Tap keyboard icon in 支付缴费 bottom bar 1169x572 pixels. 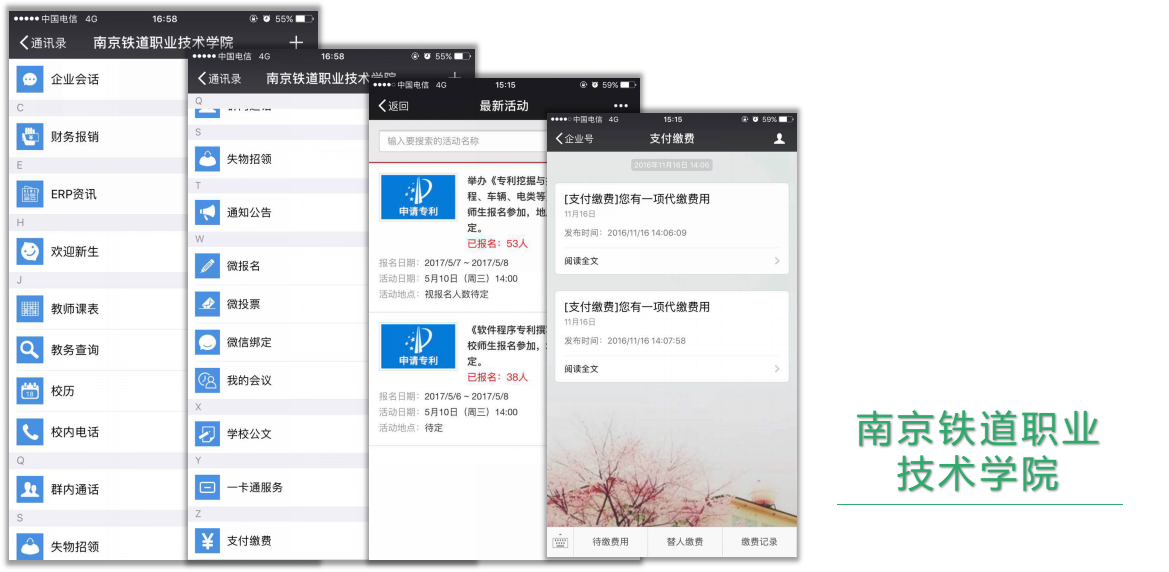(x=560, y=542)
